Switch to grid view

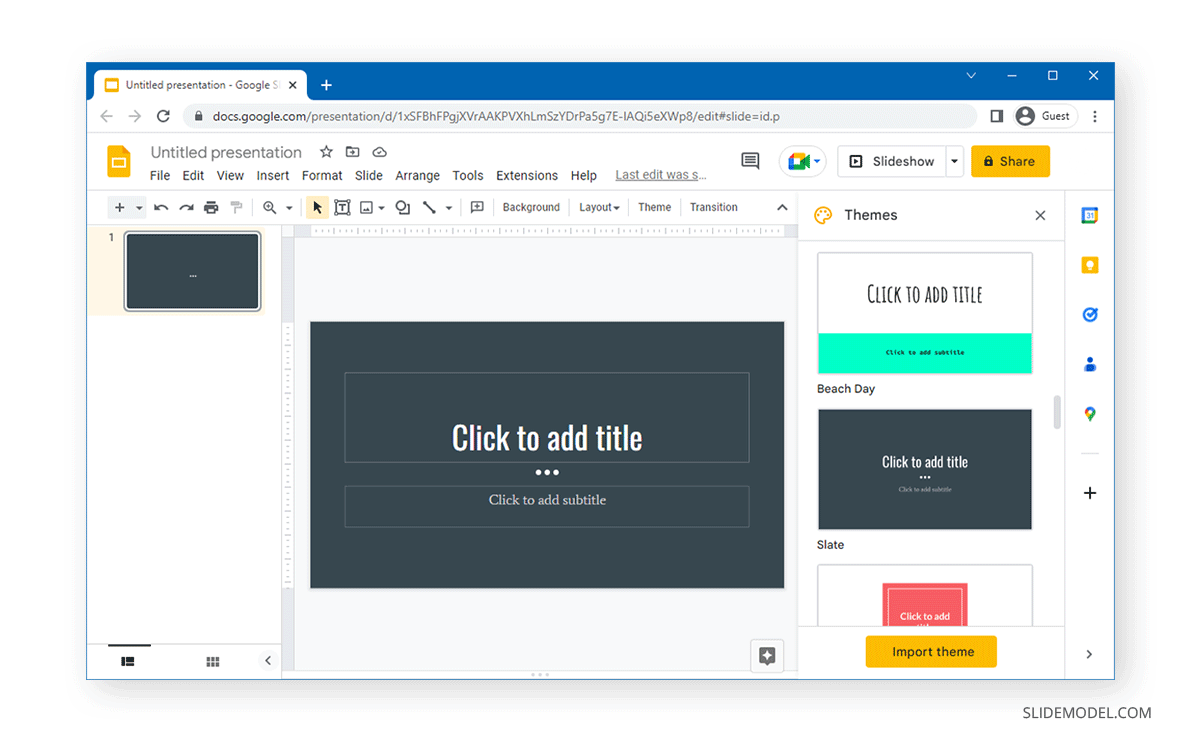pos(212,661)
